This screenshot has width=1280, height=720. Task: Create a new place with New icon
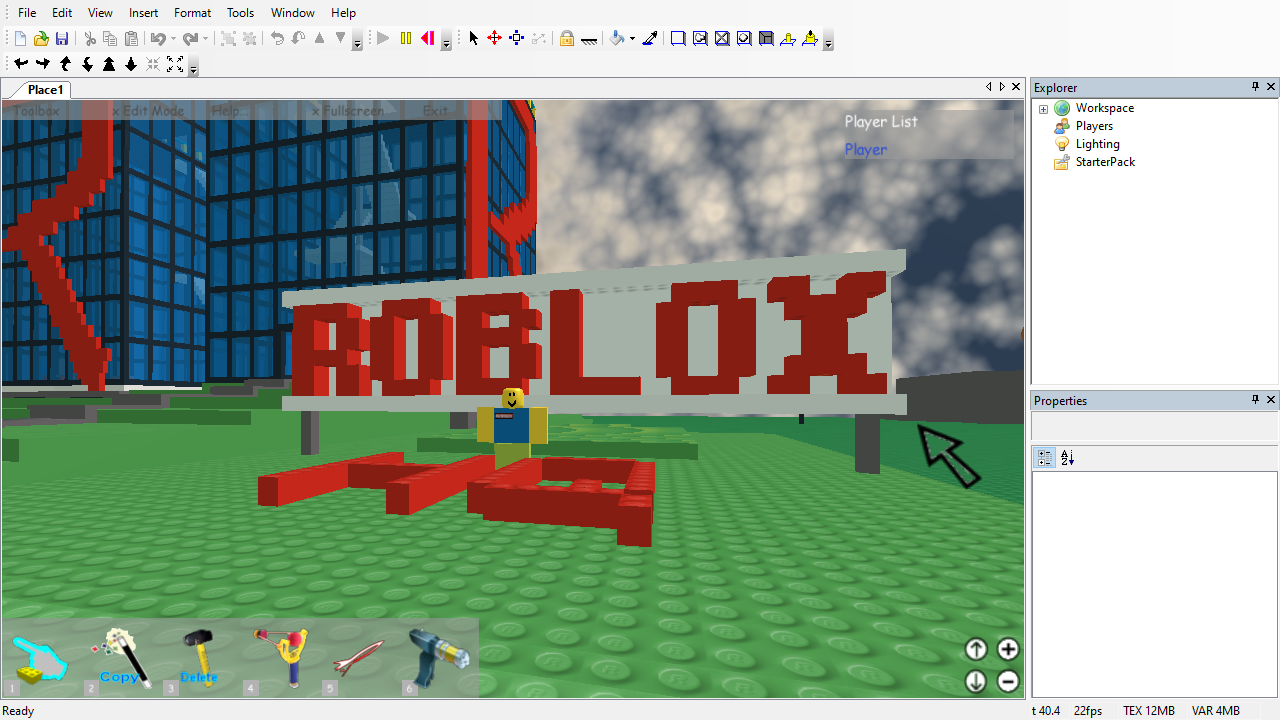click(20, 39)
